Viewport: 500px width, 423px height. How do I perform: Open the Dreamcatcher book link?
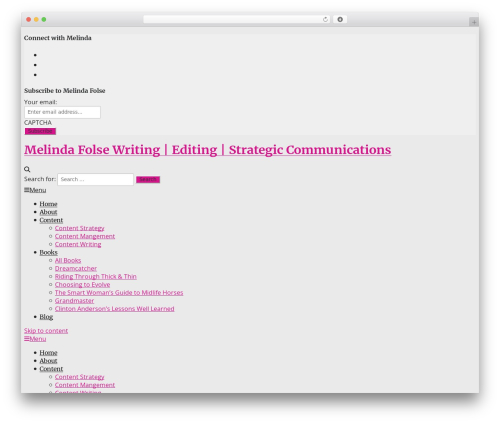click(x=76, y=268)
